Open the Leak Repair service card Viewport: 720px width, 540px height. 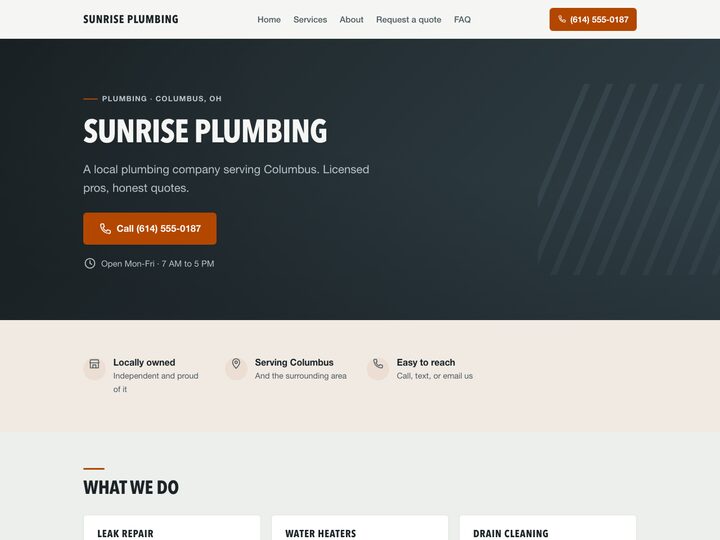click(172, 528)
